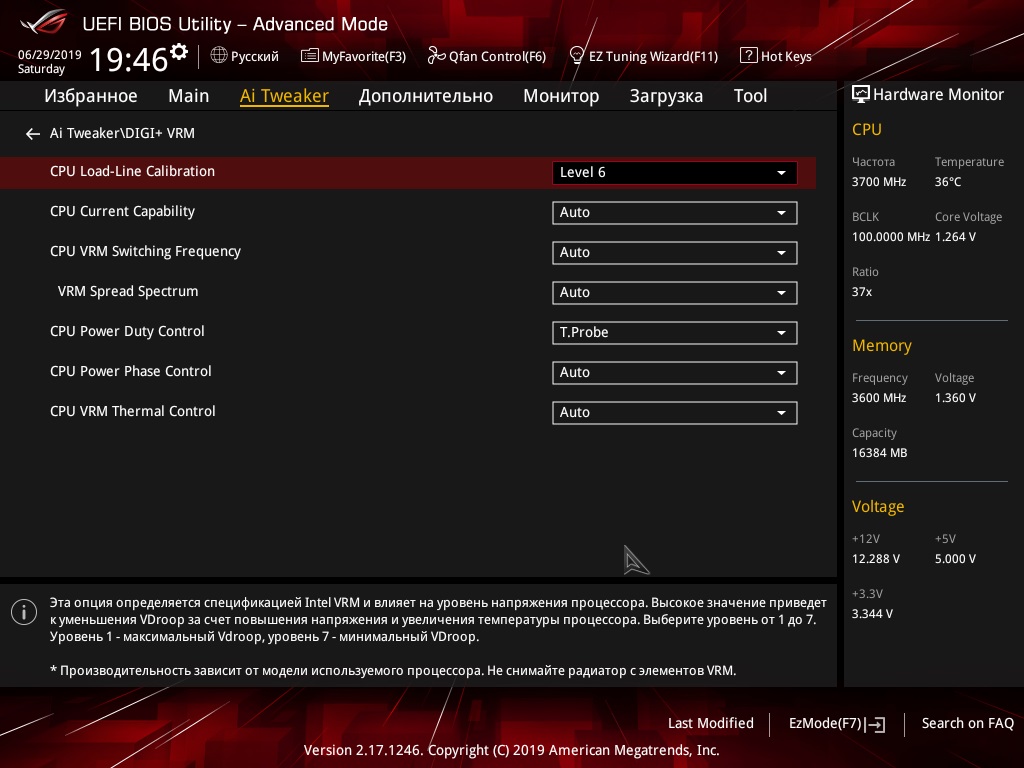Click +5V value 5.000 V
The width and height of the screenshot is (1024, 768).
pos(955,559)
